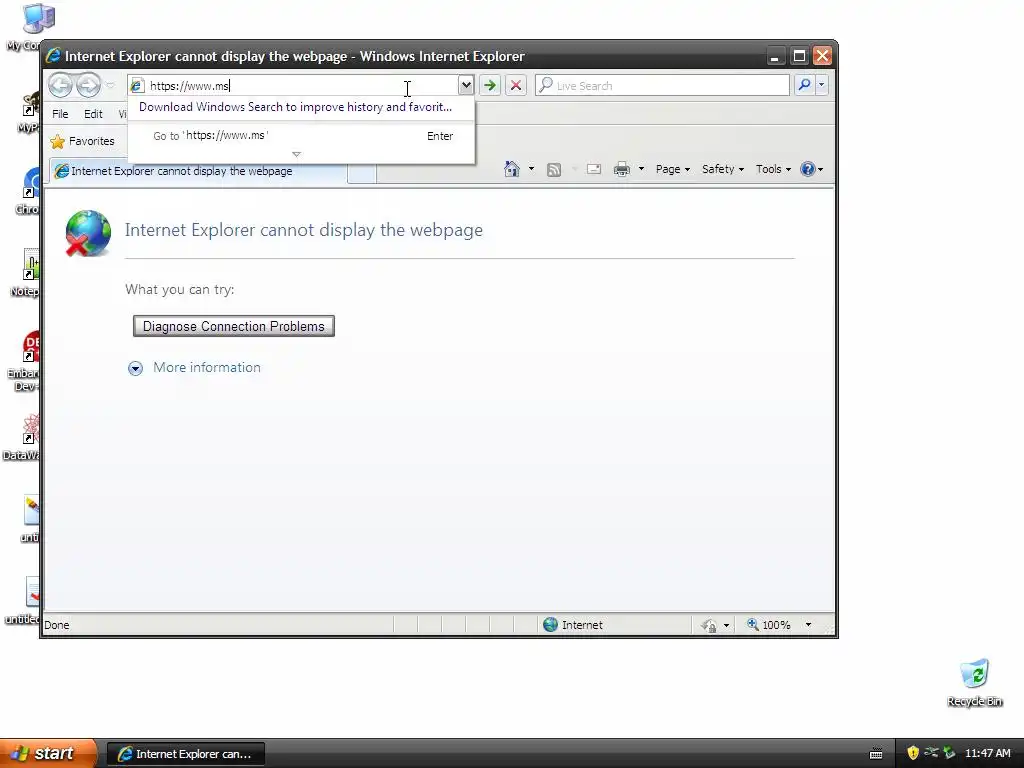Screen dimensions: 1024x768
Task: Open the File menu
Action: [60, 114]
